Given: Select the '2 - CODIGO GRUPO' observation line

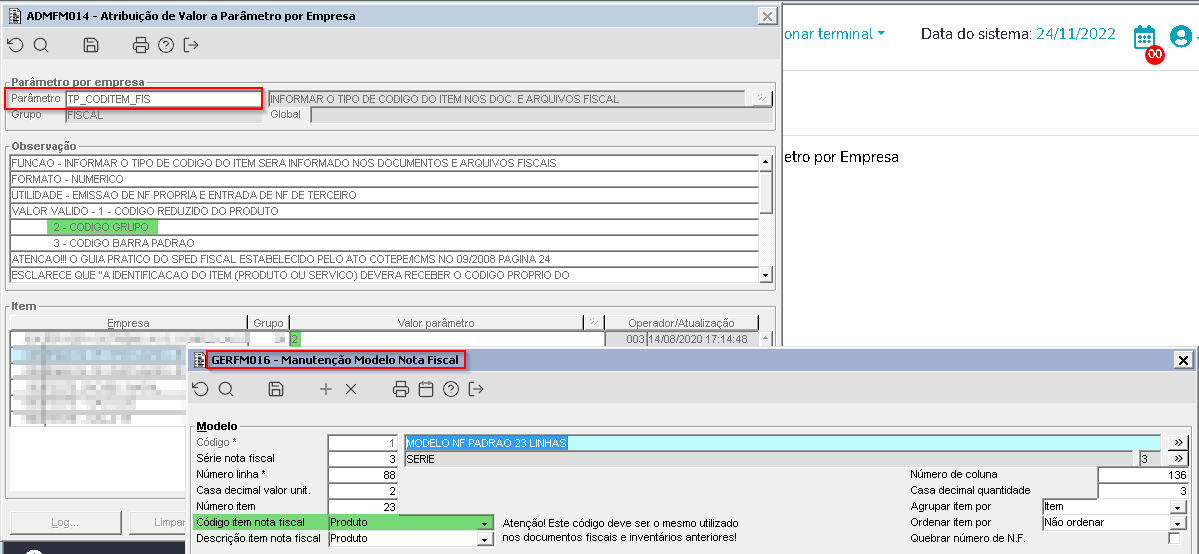Looking at the screenshot, I should (384, 227).
